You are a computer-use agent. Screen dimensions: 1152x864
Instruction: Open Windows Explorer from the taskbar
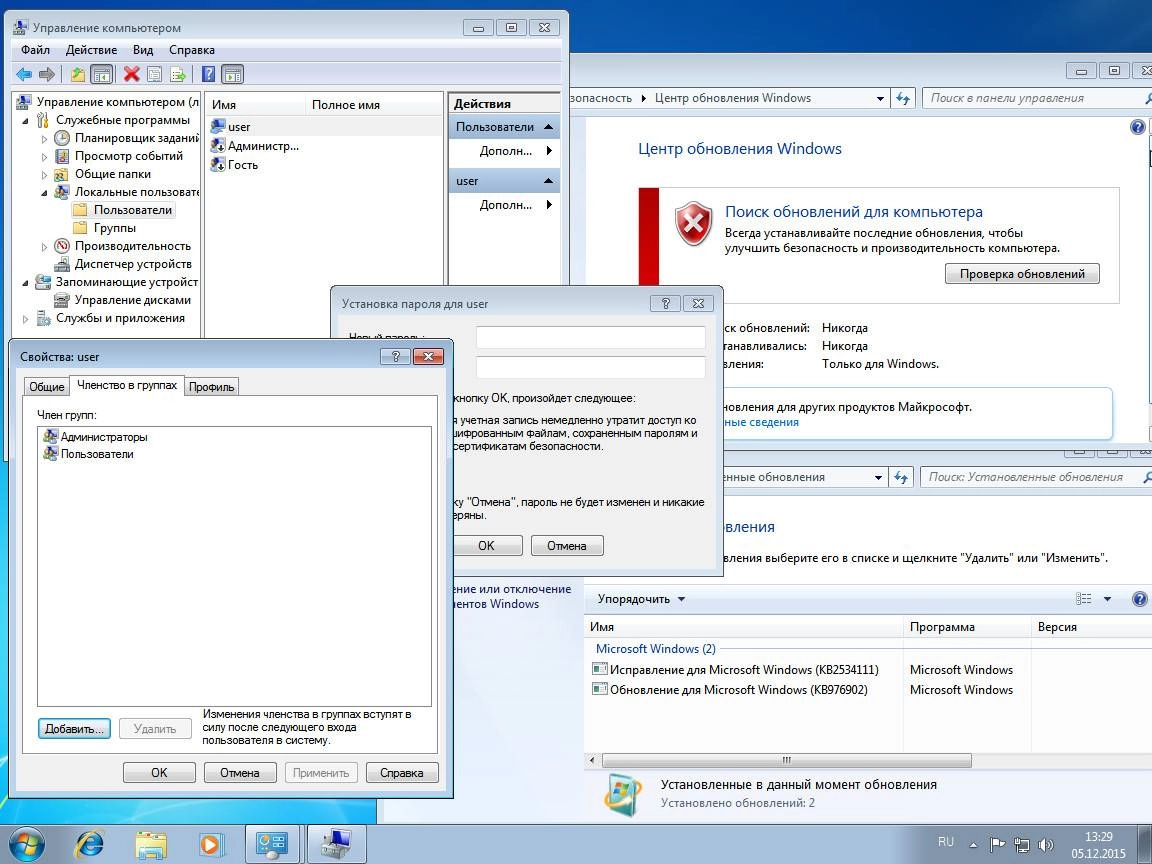click(x=151, y=844)
